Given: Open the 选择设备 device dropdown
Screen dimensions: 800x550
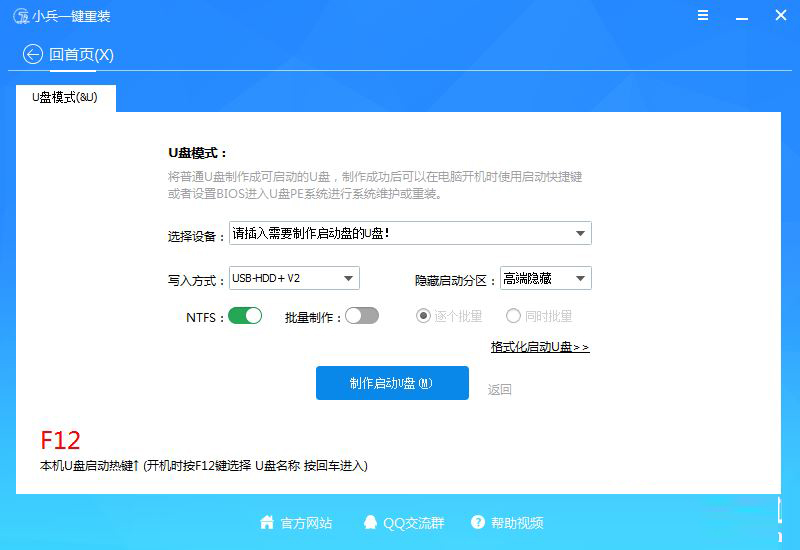Looking at the screenshot, I should tap(410, 233).
